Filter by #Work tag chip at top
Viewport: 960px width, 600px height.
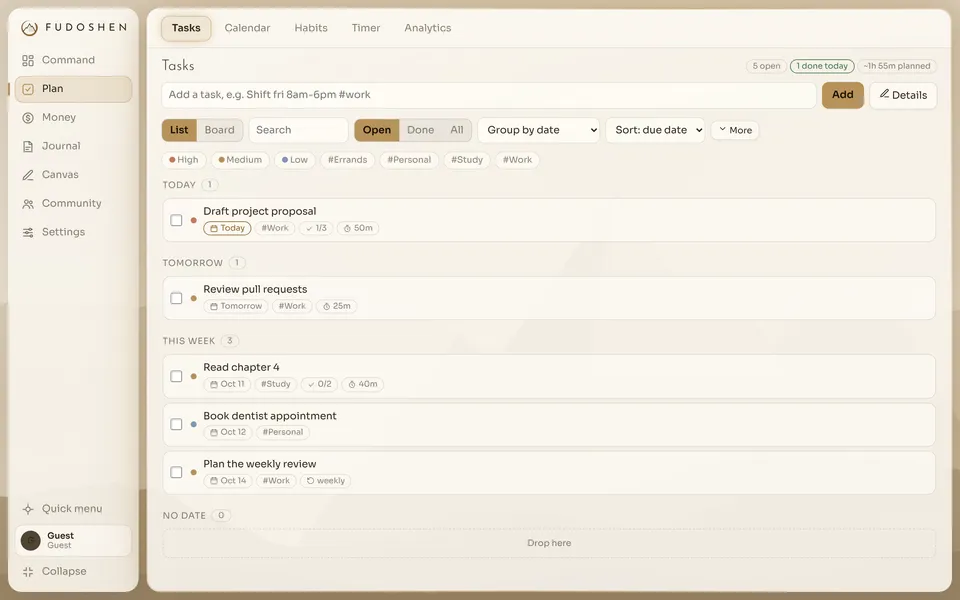pos(517,160)
